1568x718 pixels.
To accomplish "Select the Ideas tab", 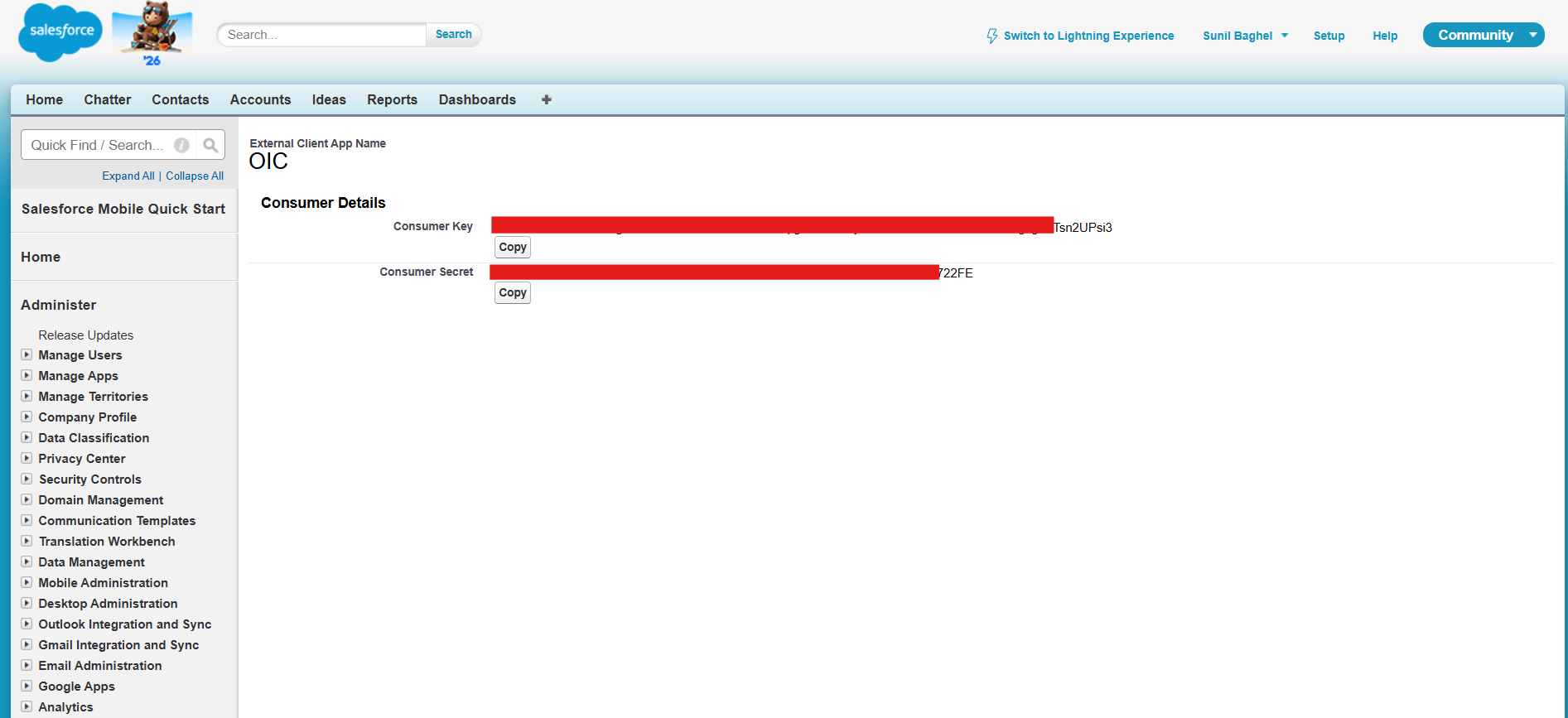I will pyautogui.click(x=329, y=99).
